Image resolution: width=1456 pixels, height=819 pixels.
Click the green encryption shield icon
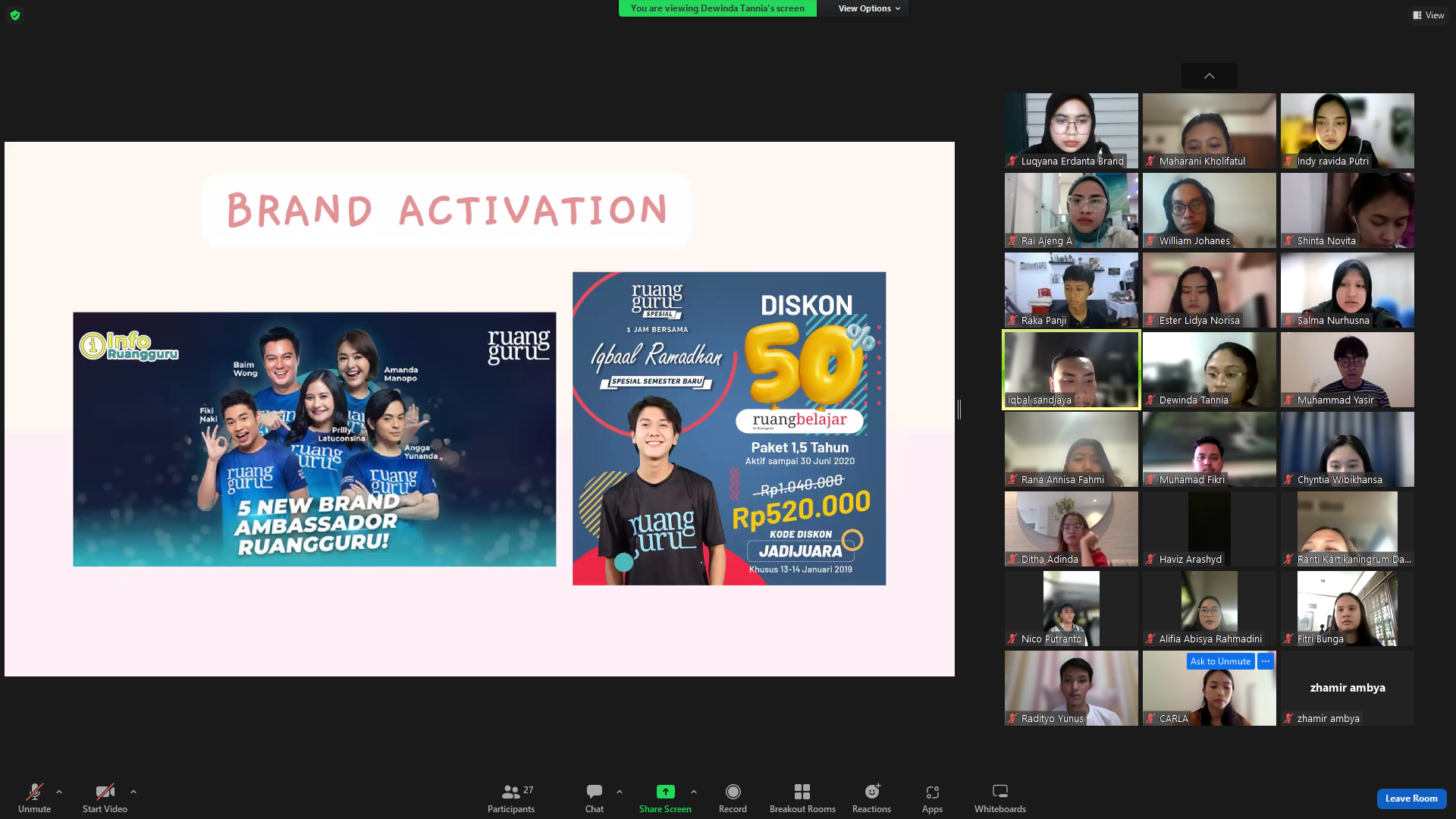point(15,15)
